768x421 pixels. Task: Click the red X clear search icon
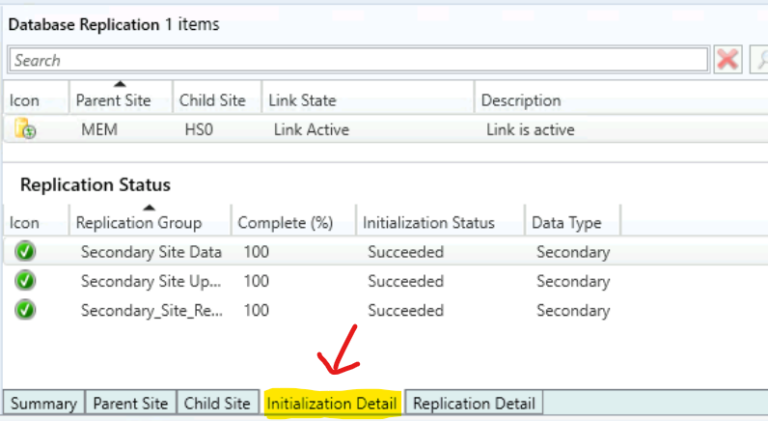(728, 60)
